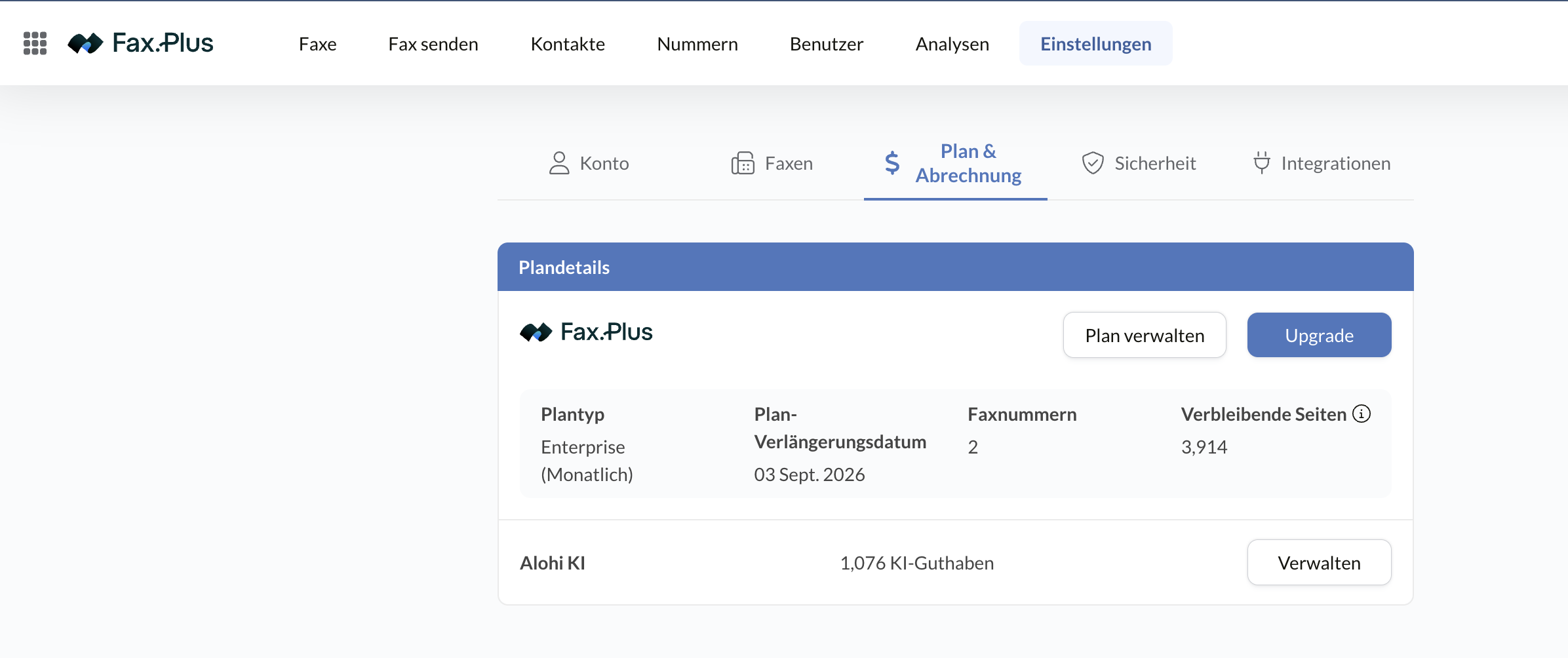Click the Plantyp label
The height and width of the screenshot is (658, 1568).
pos(573,414)
